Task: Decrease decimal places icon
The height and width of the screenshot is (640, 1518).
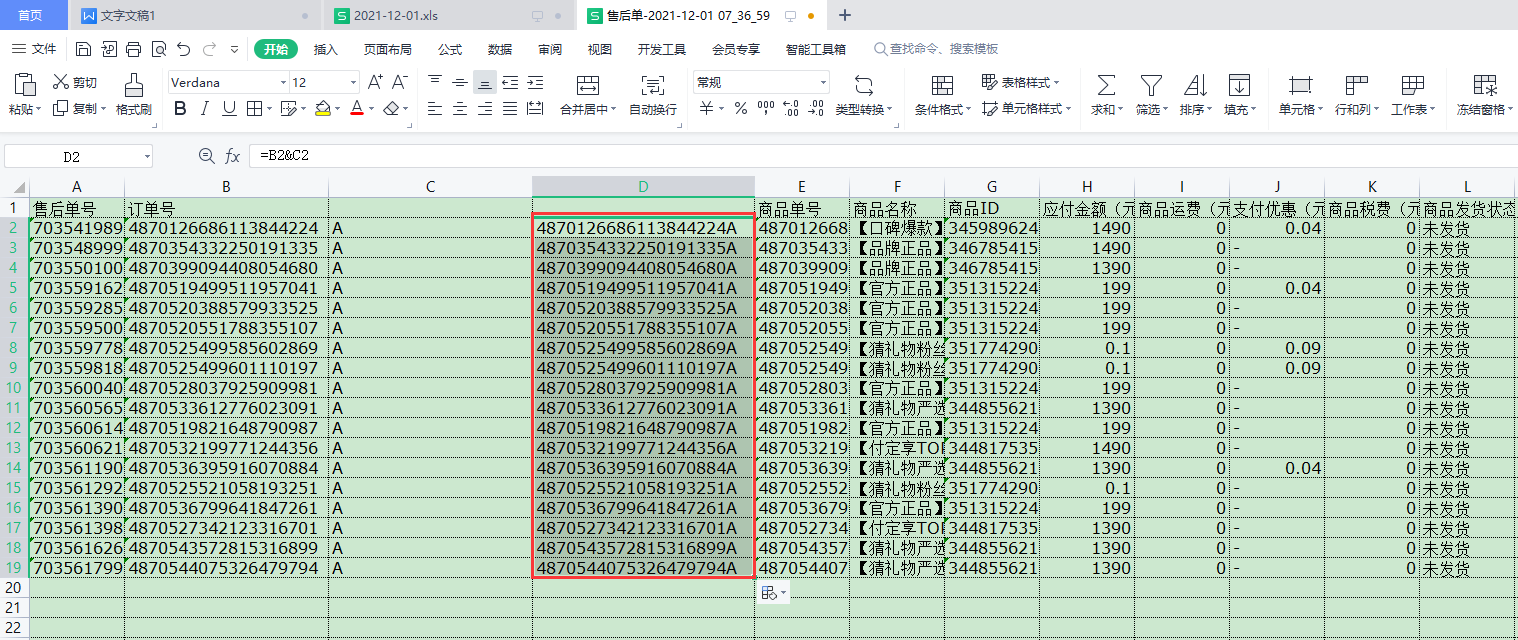Action: tap(815, 108)
